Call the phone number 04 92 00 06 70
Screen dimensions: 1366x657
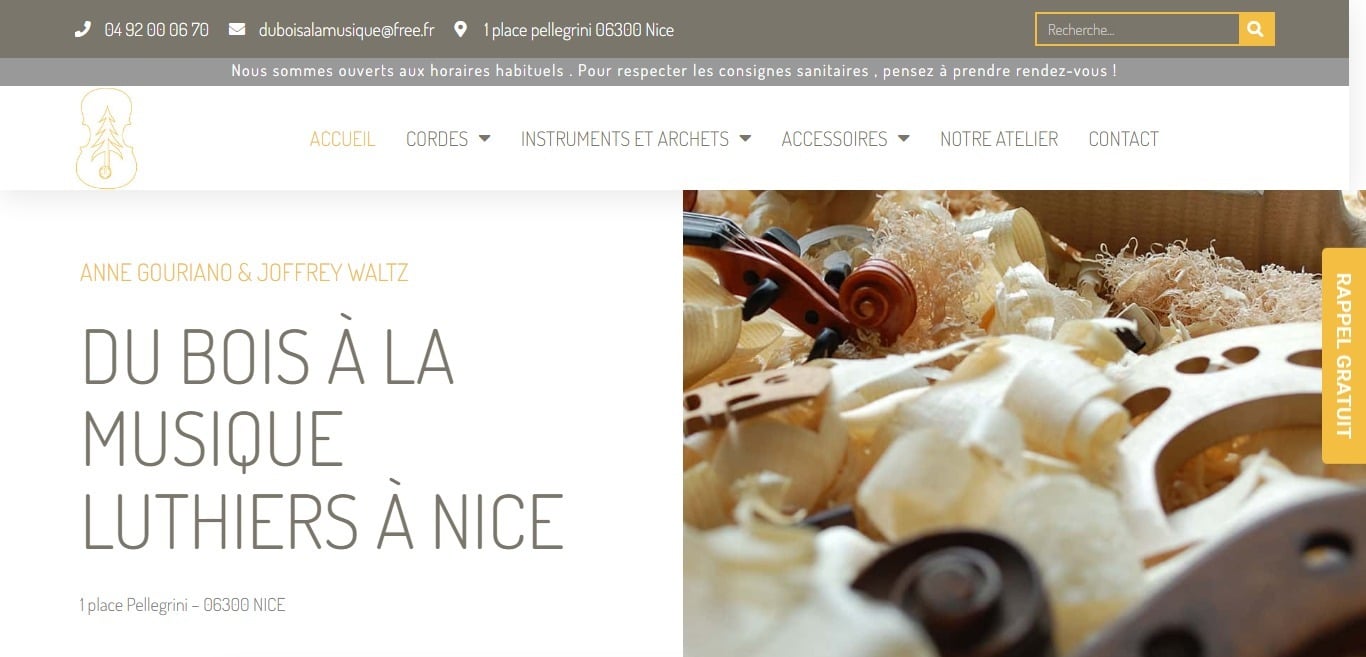(156, 30)
